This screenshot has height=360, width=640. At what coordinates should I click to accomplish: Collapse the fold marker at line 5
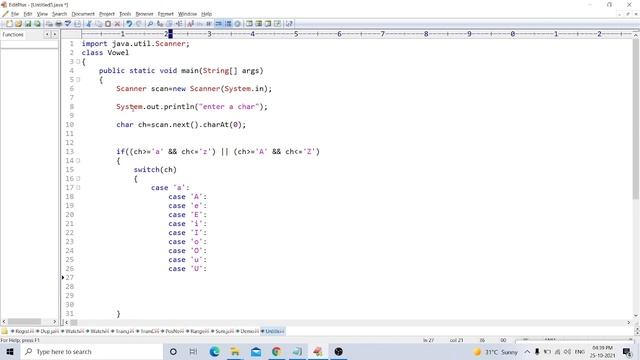point(78,80)
